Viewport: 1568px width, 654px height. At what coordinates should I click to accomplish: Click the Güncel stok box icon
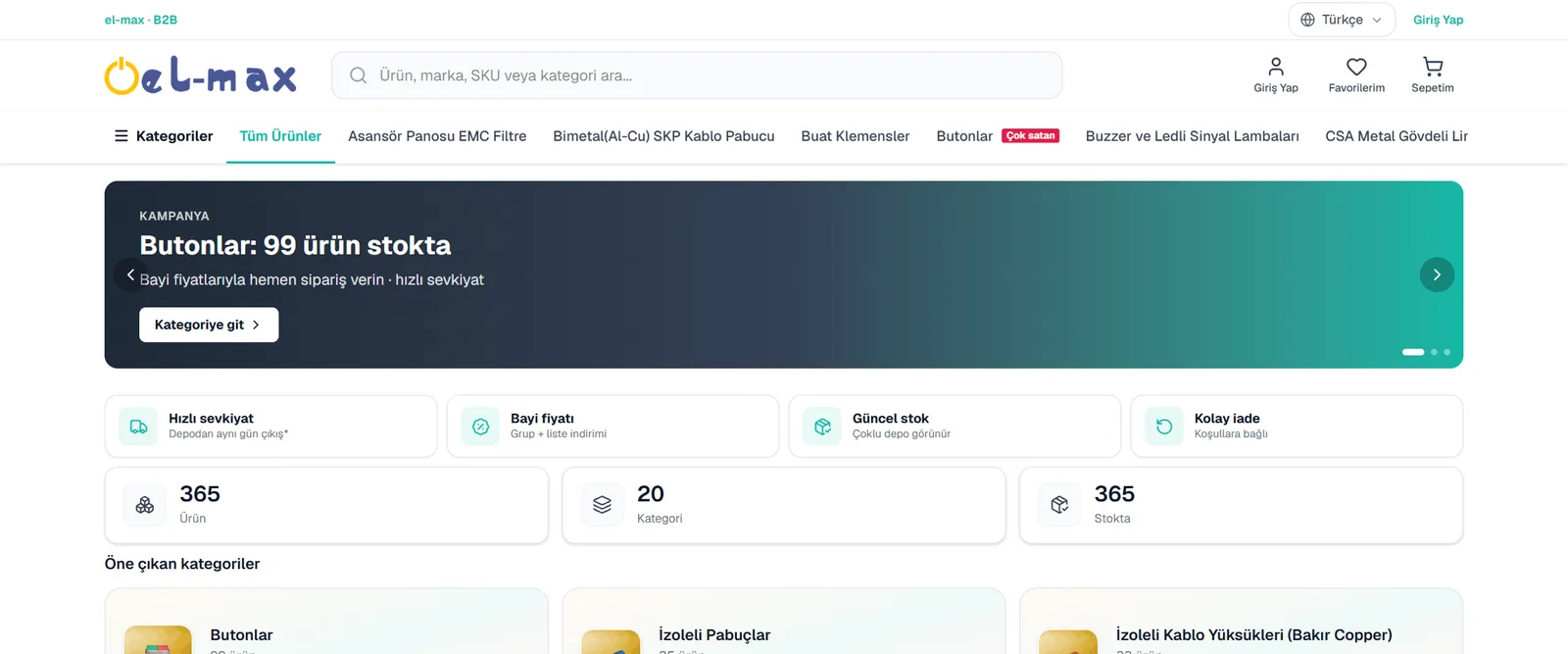pyautogui.click(x=822, y=427)
